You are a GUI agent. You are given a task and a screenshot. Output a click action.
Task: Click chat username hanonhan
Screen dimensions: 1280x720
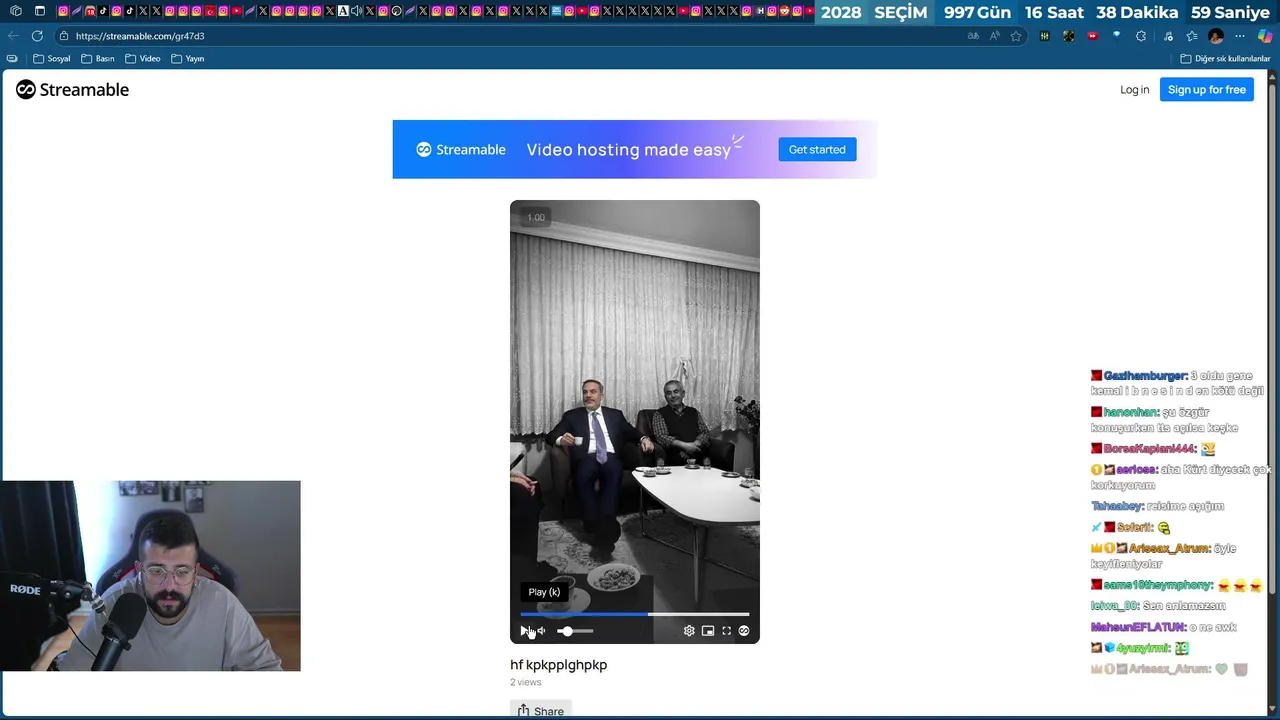point(1131,412)
